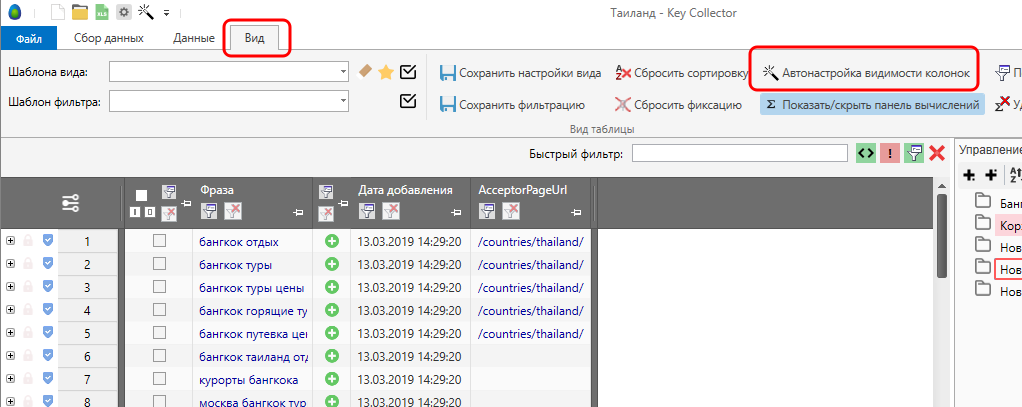Open settings via gear icon in title bar
The image size is (1022, 407).
coord(124,12)
